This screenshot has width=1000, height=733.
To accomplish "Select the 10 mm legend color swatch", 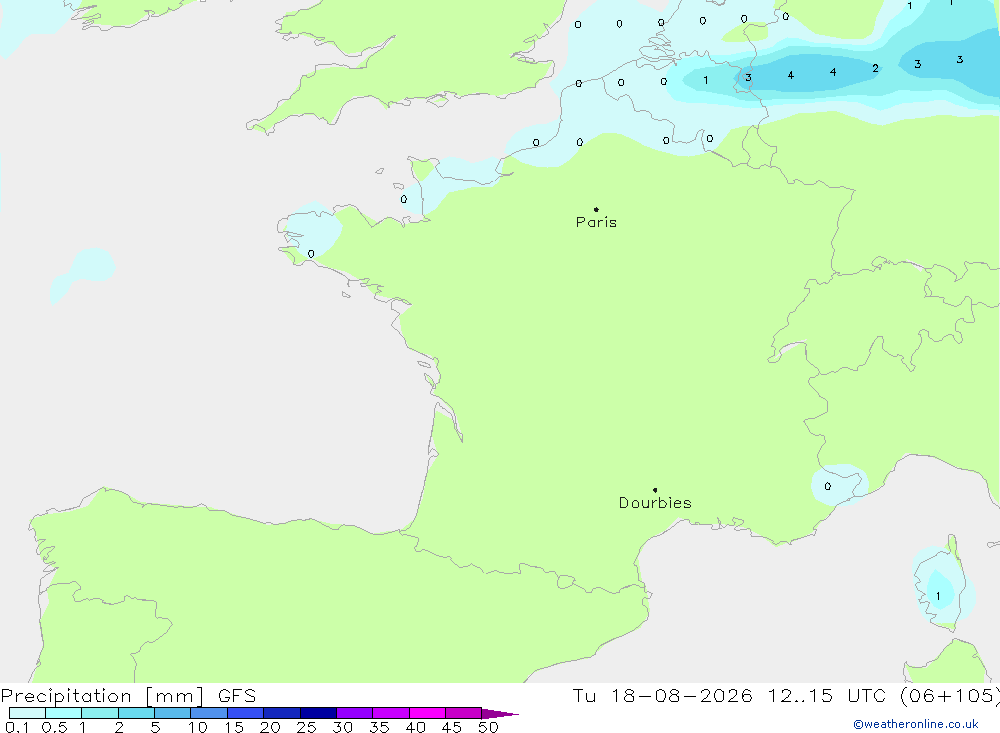I will pos(209,713).
